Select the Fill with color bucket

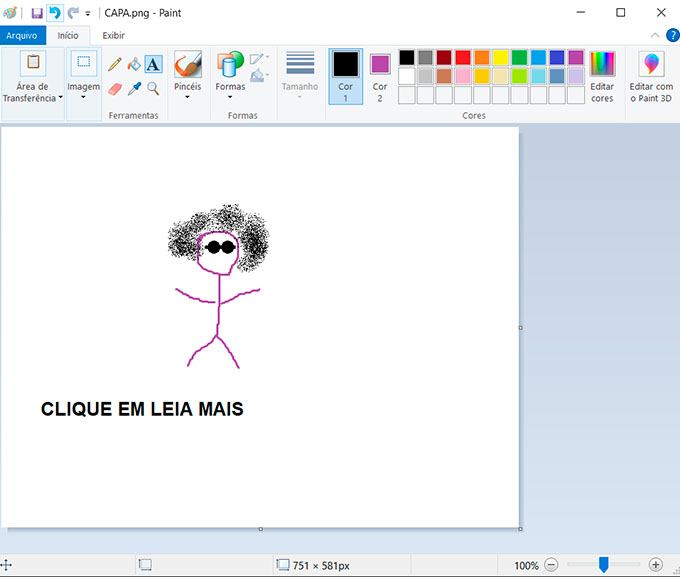click(134, 64)
